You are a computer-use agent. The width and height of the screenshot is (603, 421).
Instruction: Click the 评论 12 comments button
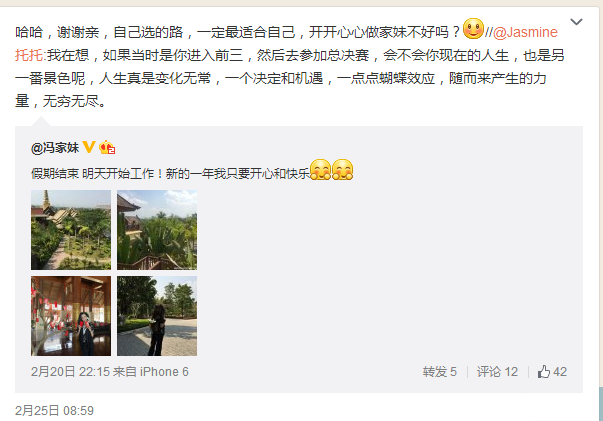pos(497,372)
